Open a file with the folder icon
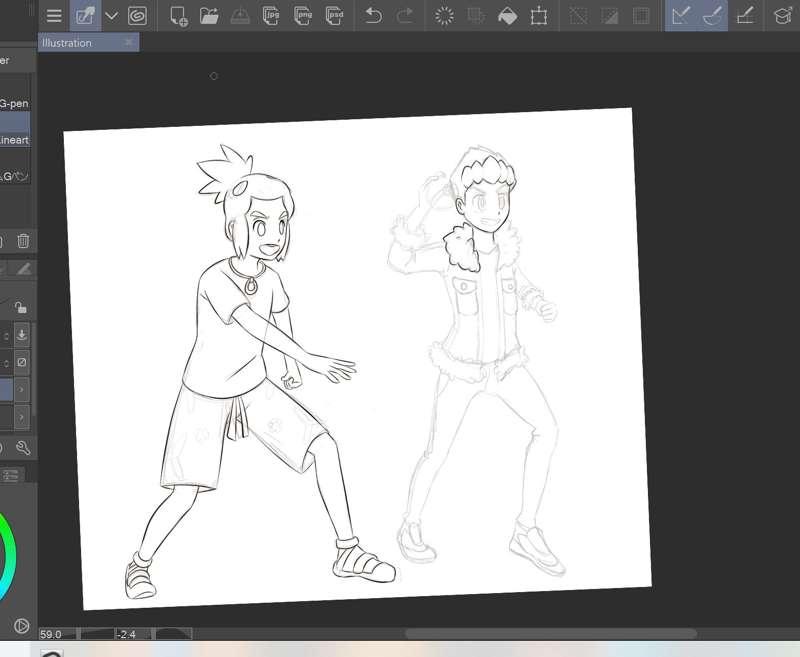The height and width of the screenshot is (657, 800). click(209, 16)
